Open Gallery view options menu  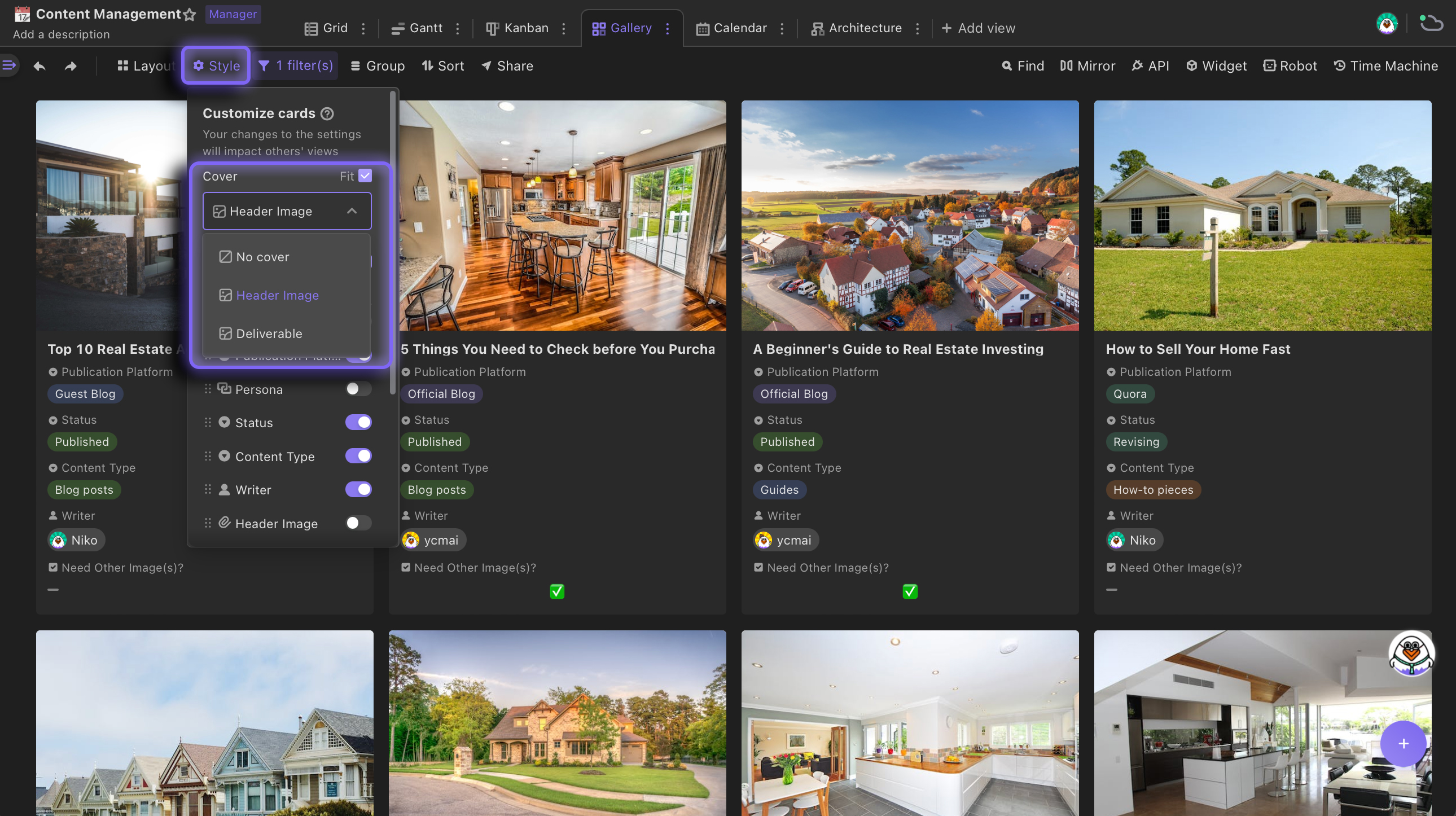pyautogui.click(x=668, y=28)
